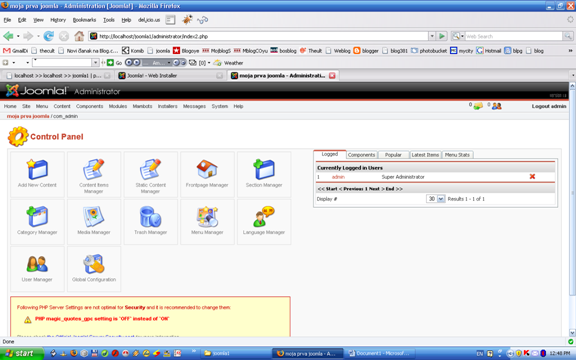The height and width of the screenshot is (361, 577).
Task: Click the Windows Start button
Action: (x=22, y=353)
